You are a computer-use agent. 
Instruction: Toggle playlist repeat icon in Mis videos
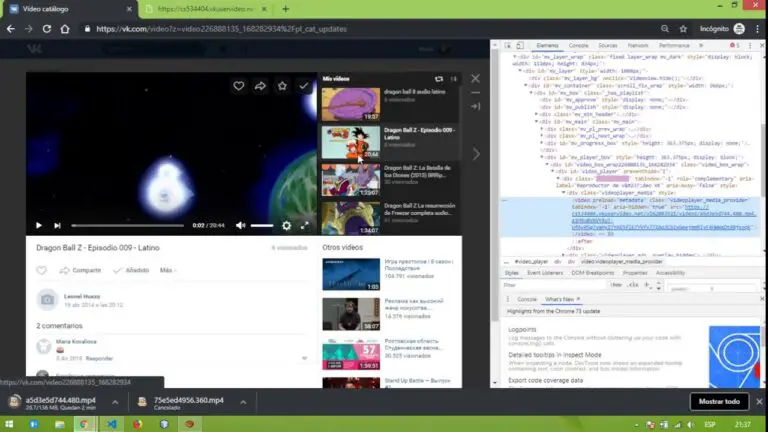438,79
